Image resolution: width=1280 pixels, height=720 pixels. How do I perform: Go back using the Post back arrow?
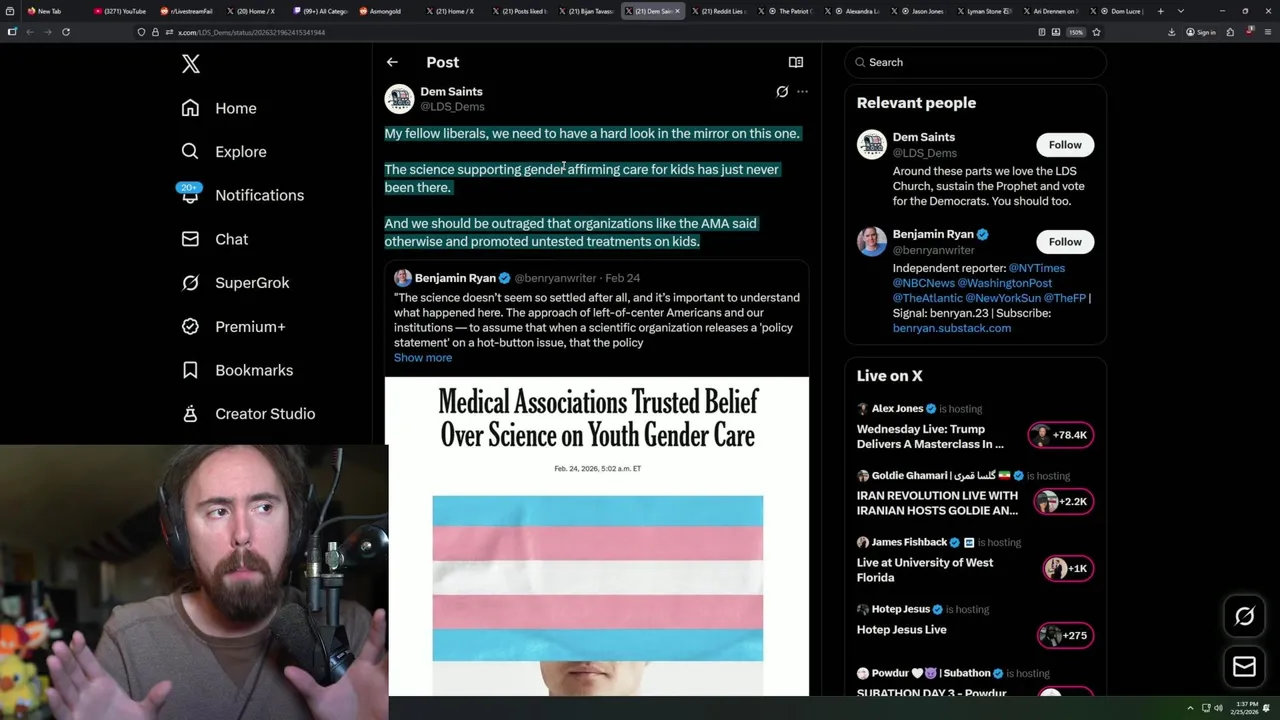pos(392,62)
